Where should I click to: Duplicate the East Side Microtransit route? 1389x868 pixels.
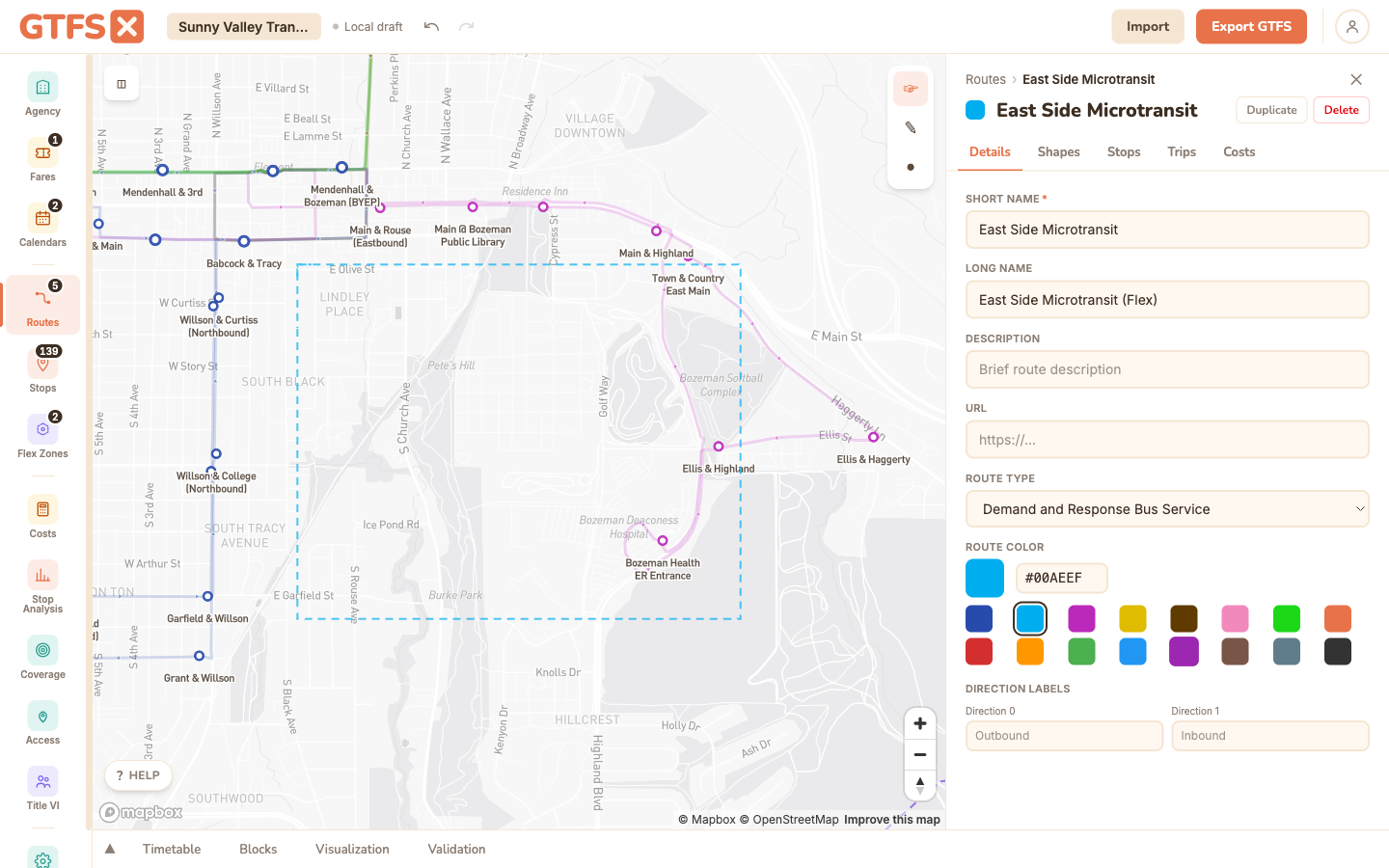1271,110
